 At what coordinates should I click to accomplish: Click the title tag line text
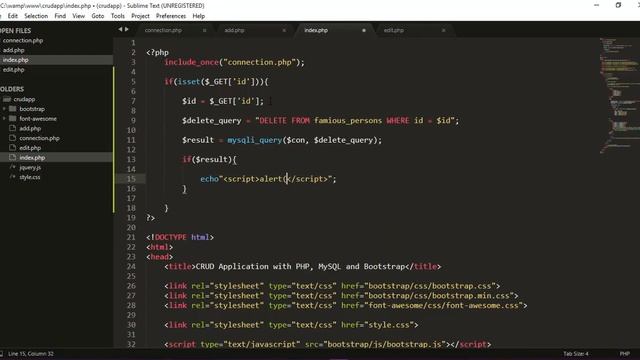303,267
